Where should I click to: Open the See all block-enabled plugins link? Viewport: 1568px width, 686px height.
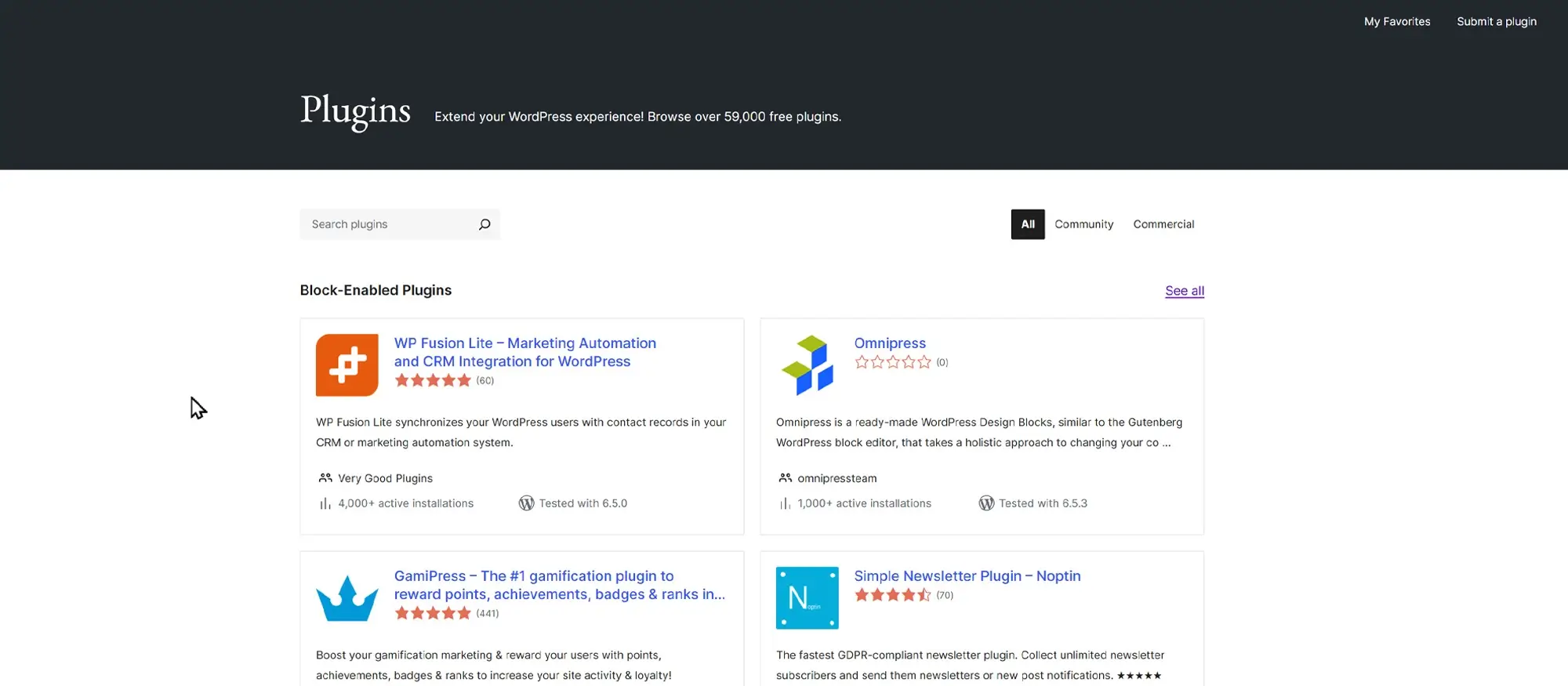coord(1185,291)
